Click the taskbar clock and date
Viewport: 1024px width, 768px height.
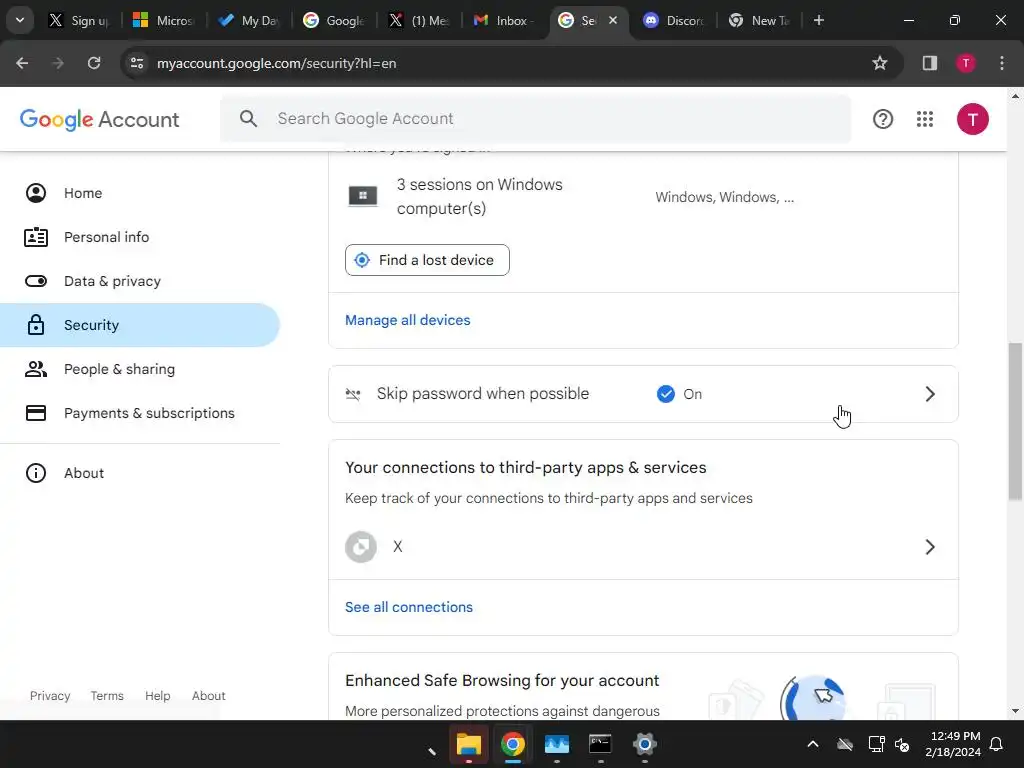tap(953, 744)
